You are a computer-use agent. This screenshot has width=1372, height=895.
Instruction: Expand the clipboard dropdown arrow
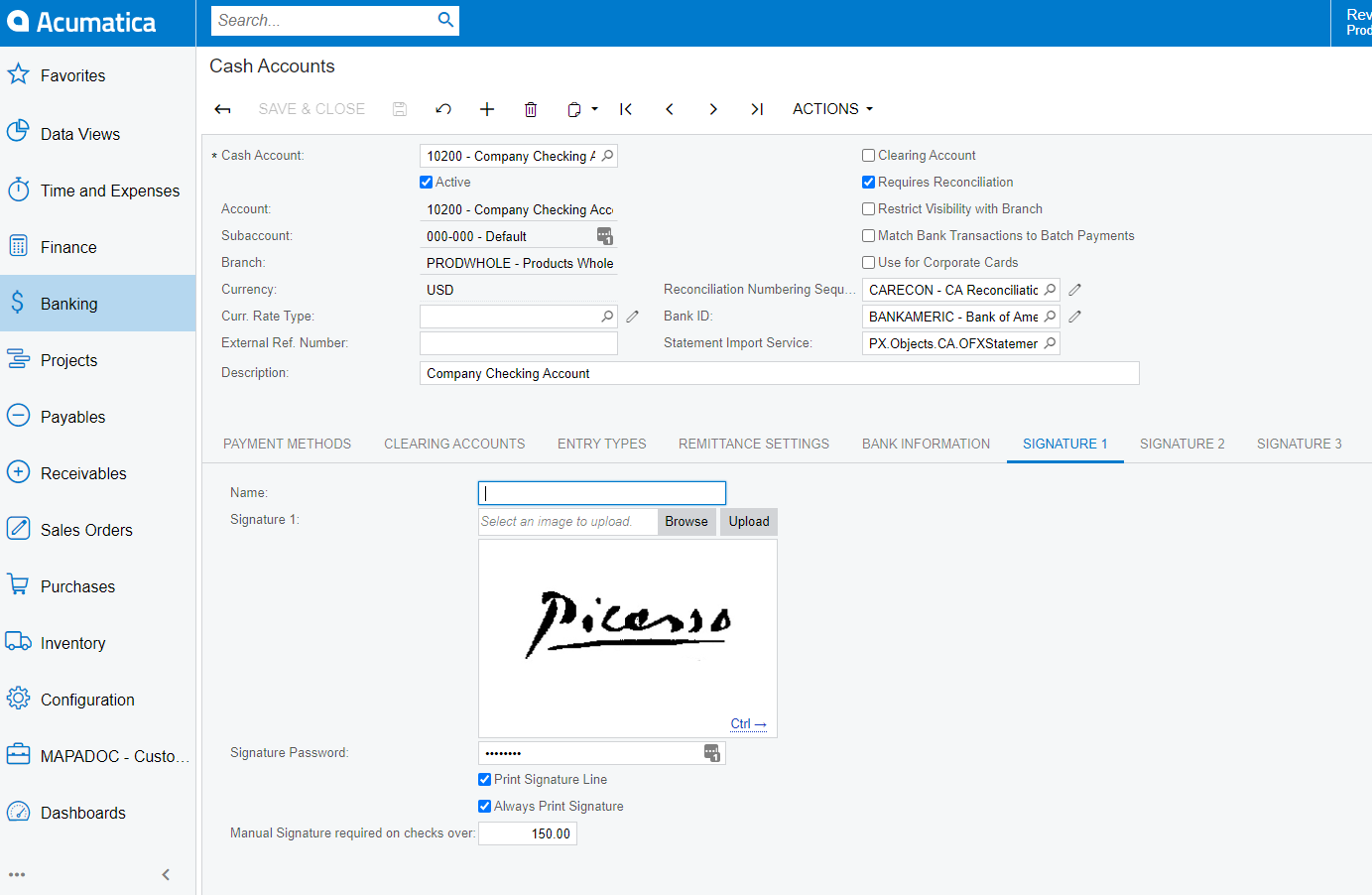[595, 109]
